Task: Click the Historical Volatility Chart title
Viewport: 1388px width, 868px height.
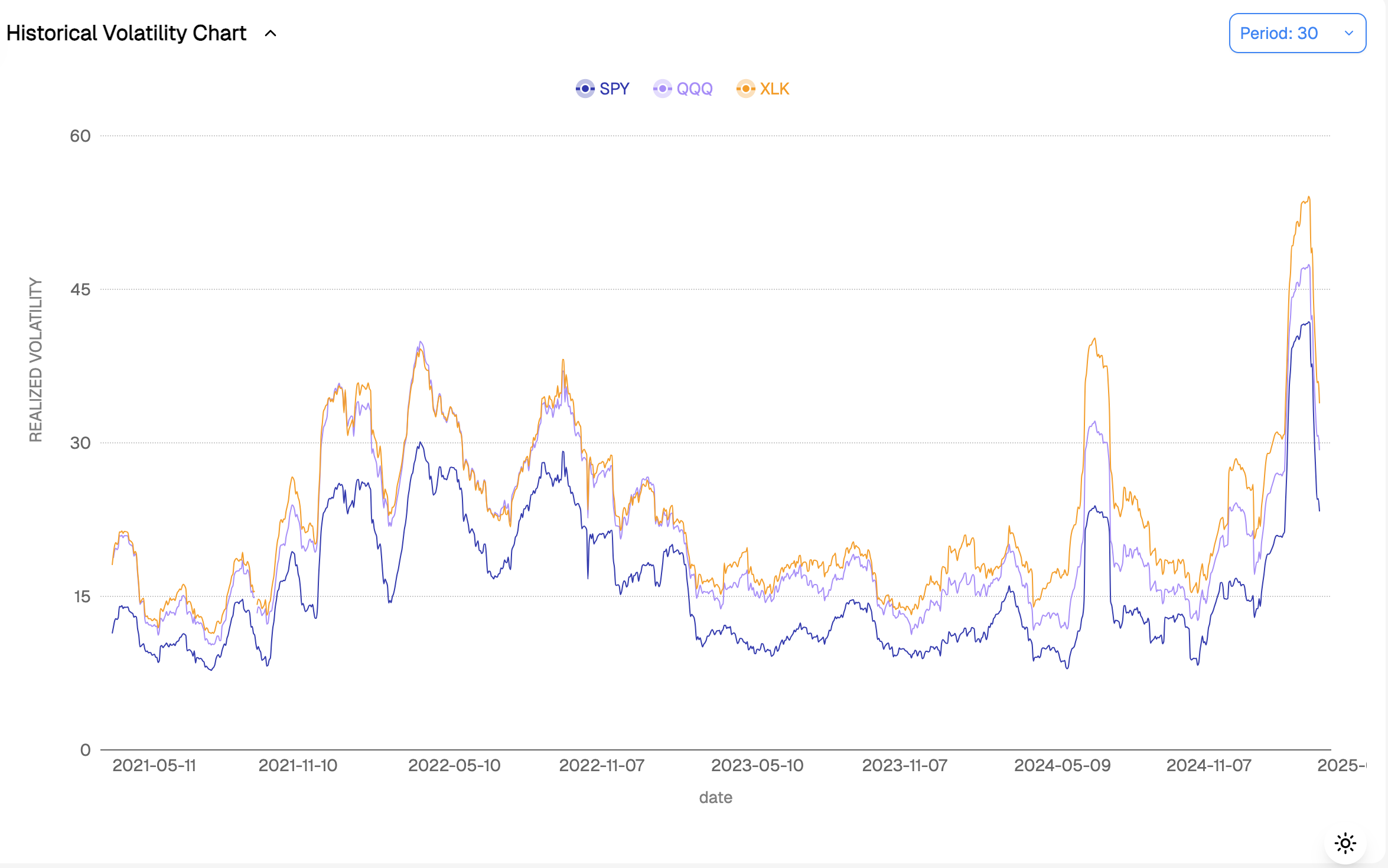Action: click(126, 33)
